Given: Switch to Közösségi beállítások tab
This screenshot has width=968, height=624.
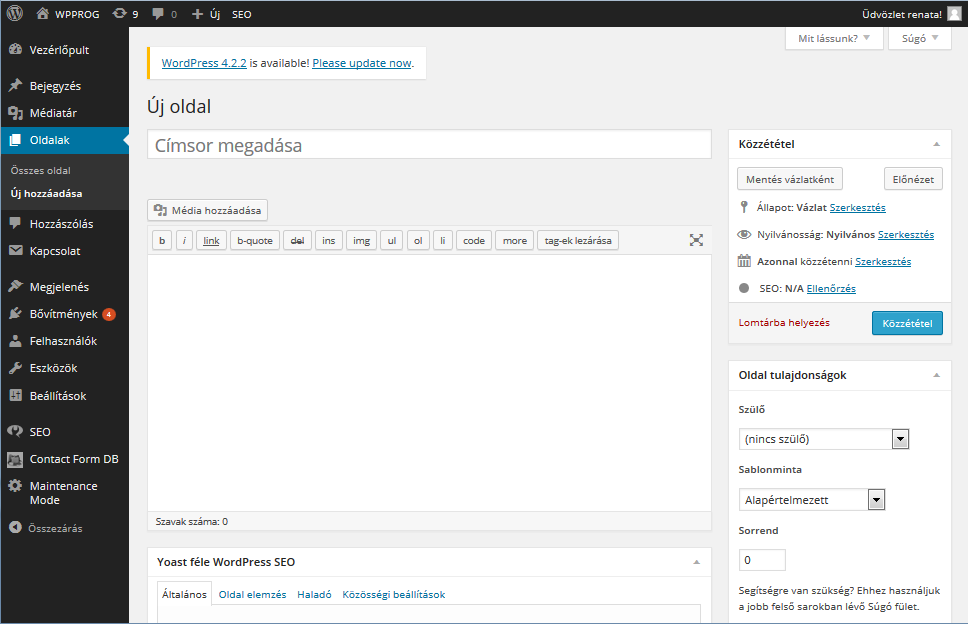Looking at the screenshot, I should [x=393, y=594].
